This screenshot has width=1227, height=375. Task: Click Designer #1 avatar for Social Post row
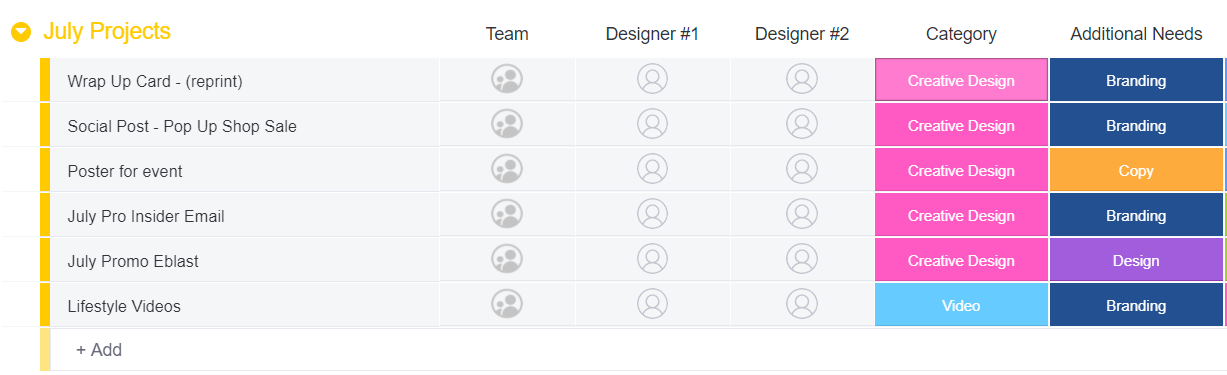pyautogui.click(x=652, y=124)
